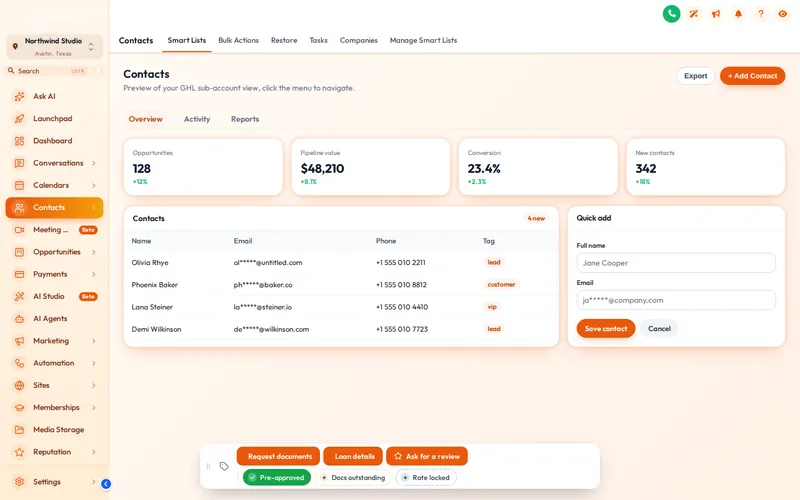800x500 pixels.
Task: Collapse the sidebar with the blue arrow button
Action: point(106,484)
